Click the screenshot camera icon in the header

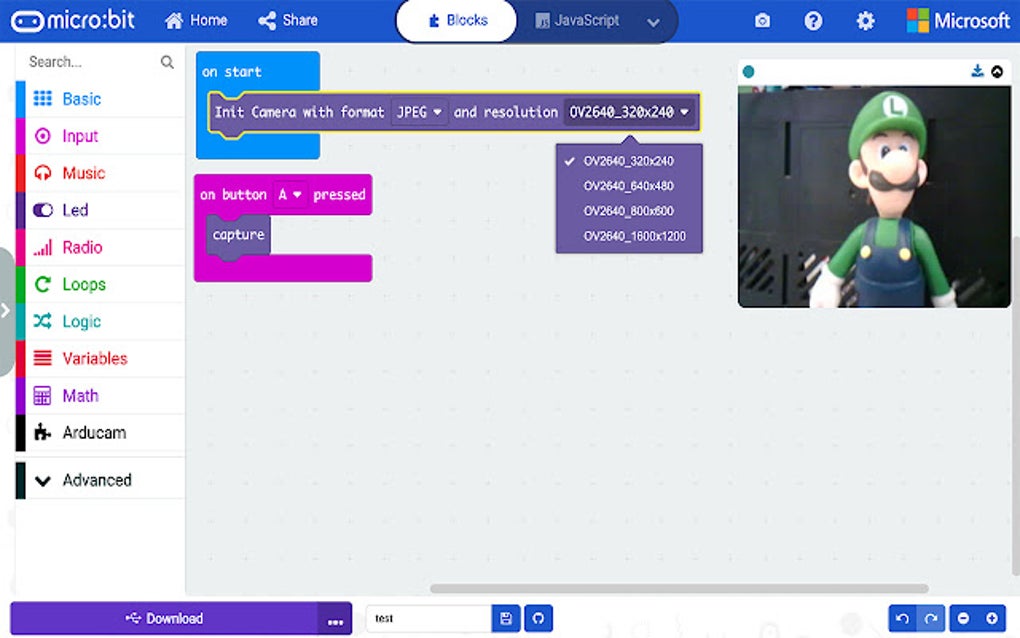(x=763, y=20)
